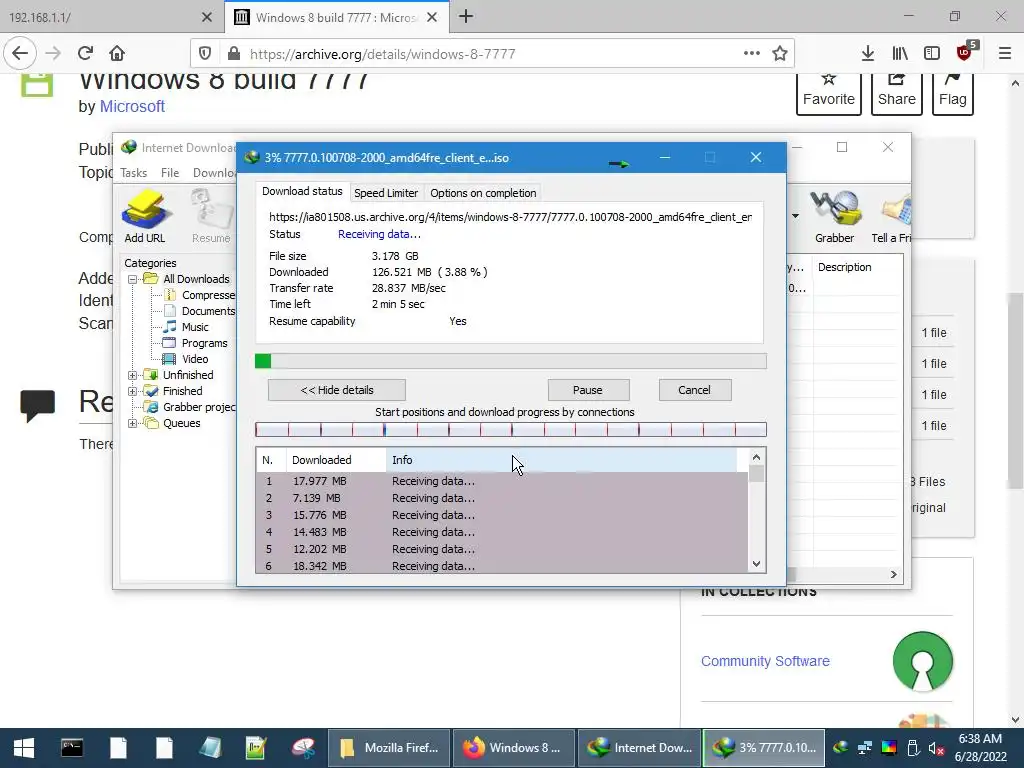1024x768 pixels.
Task: Select connection row with 17.977 MB
Action: click(502, 481)
